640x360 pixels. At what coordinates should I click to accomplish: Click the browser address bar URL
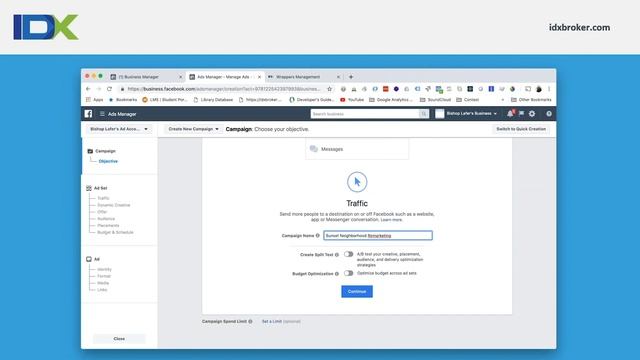coord(224,89)
